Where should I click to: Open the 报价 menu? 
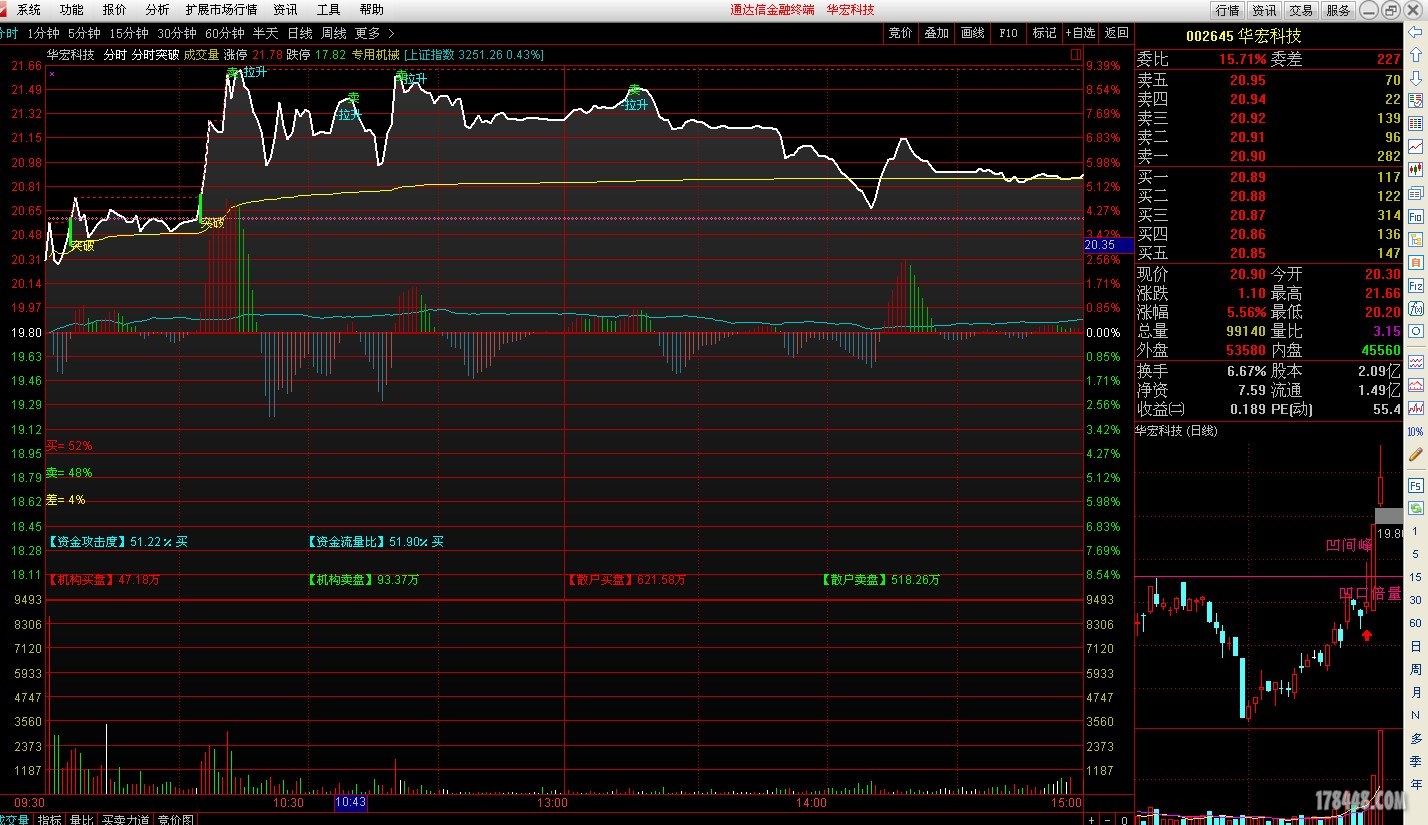coord(115,10)
